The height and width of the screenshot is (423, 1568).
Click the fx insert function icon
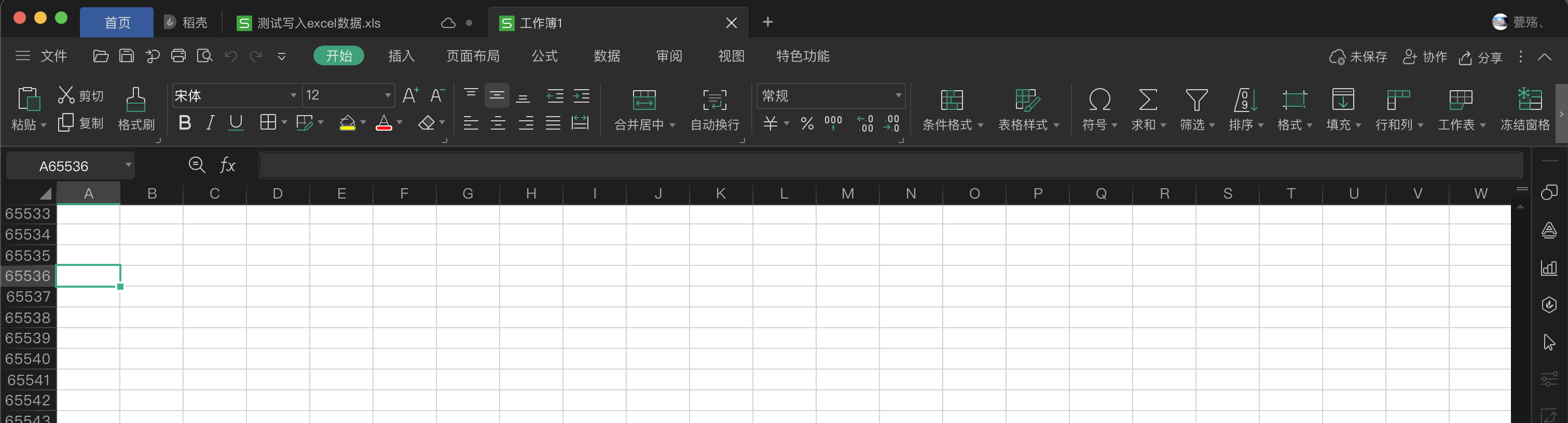point(228,165)
